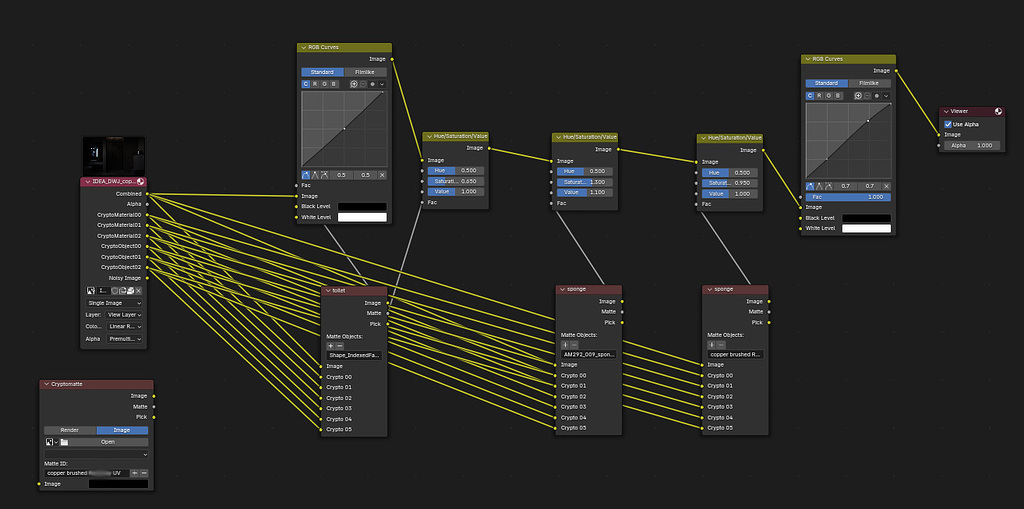Click the copper brushed UV Matte ID field
The height and width of the screenshot is (509, 1024).
(87, 473)
